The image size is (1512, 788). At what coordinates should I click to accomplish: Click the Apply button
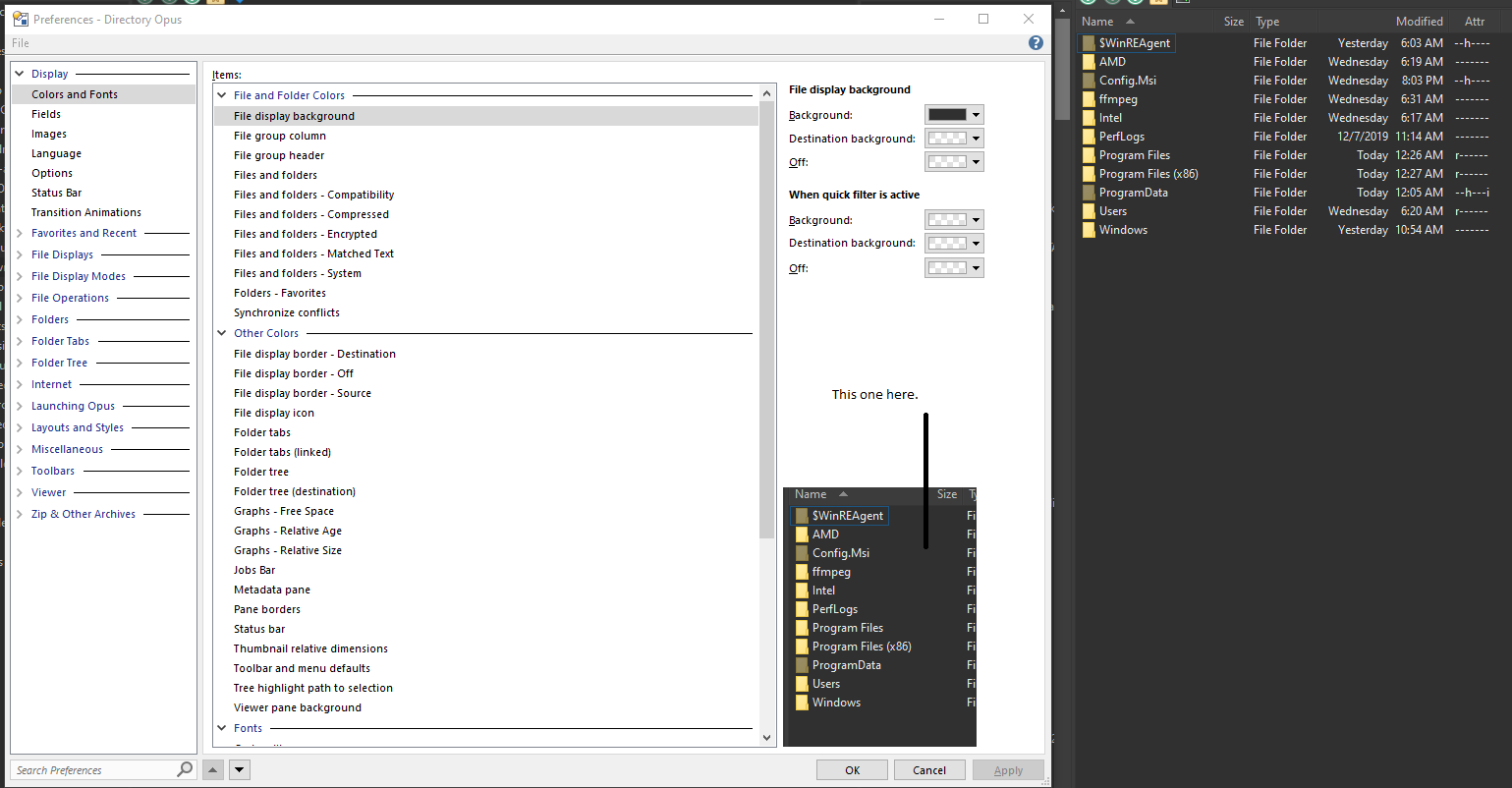[x=1008, y=770]
